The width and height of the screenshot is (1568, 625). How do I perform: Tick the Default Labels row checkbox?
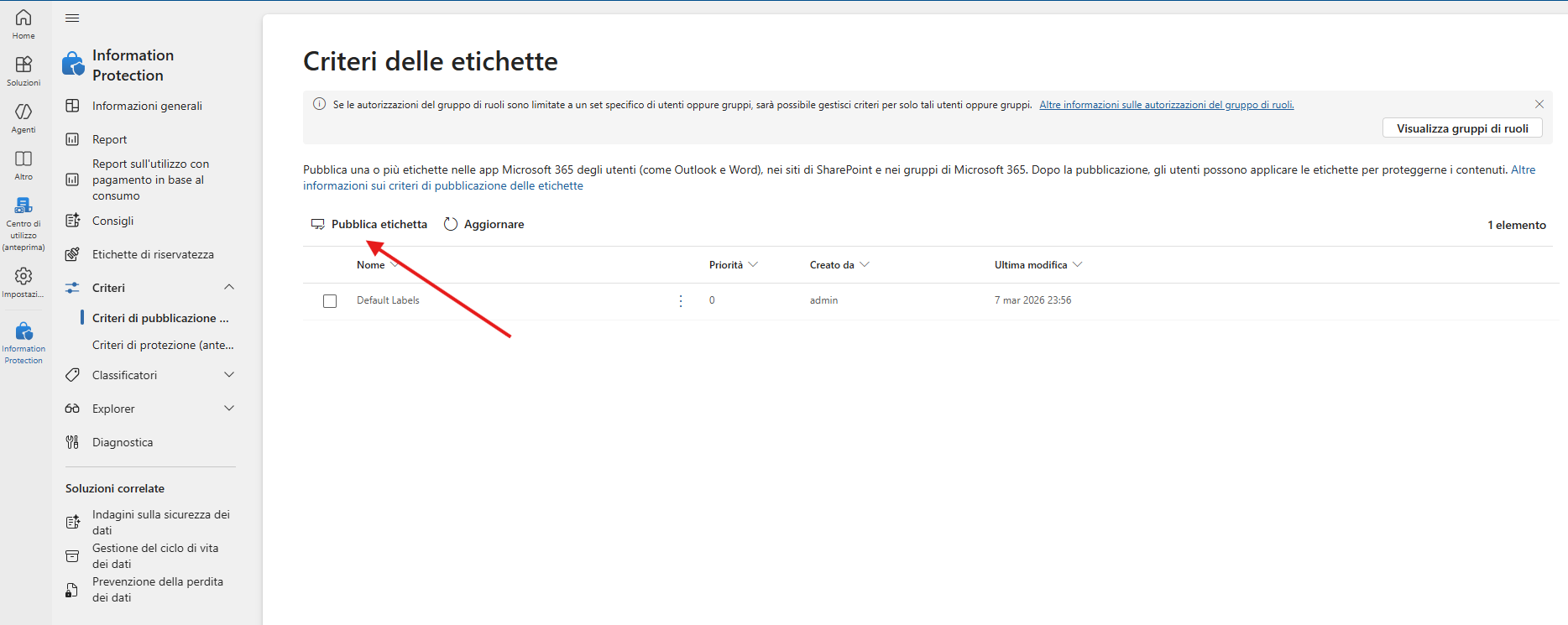coord(330,301)
